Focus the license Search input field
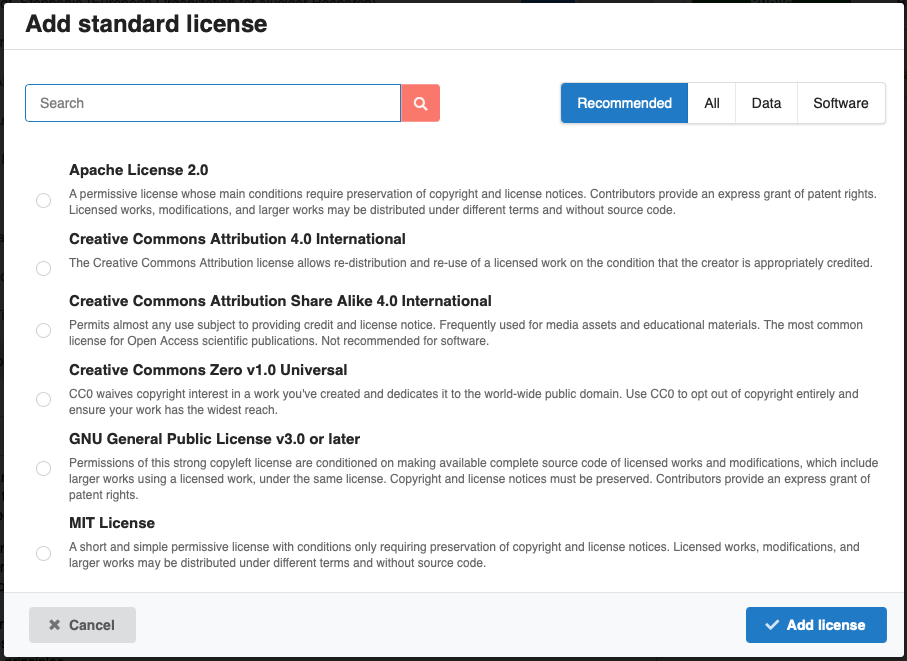This screenshot has height=661, width=907. (x=213, y=103)
